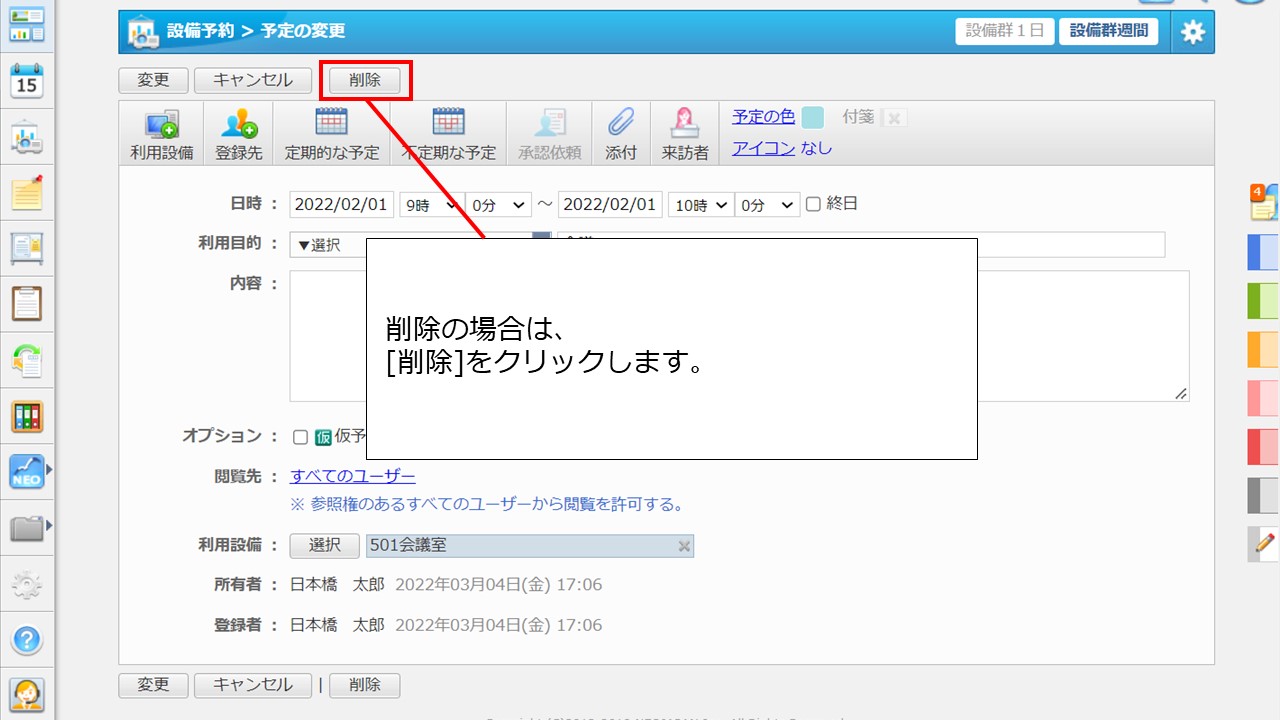This screenshot has width=1280, height=720.
Task: Pick the green sticky color on the right
Action: [x=1264, y=301]
